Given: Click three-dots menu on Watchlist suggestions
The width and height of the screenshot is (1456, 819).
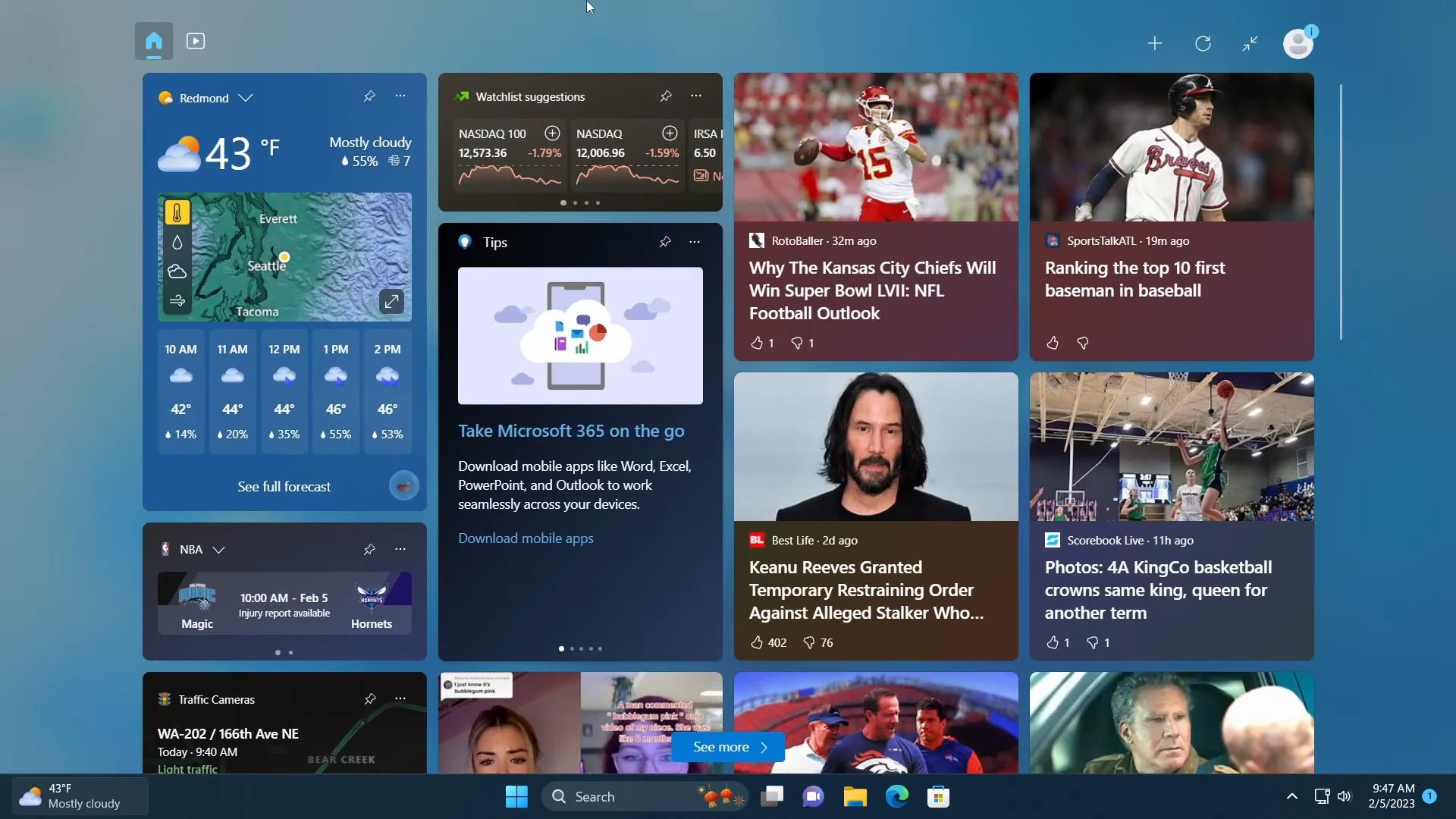Looking at the screenshot, I should [697, 96].
